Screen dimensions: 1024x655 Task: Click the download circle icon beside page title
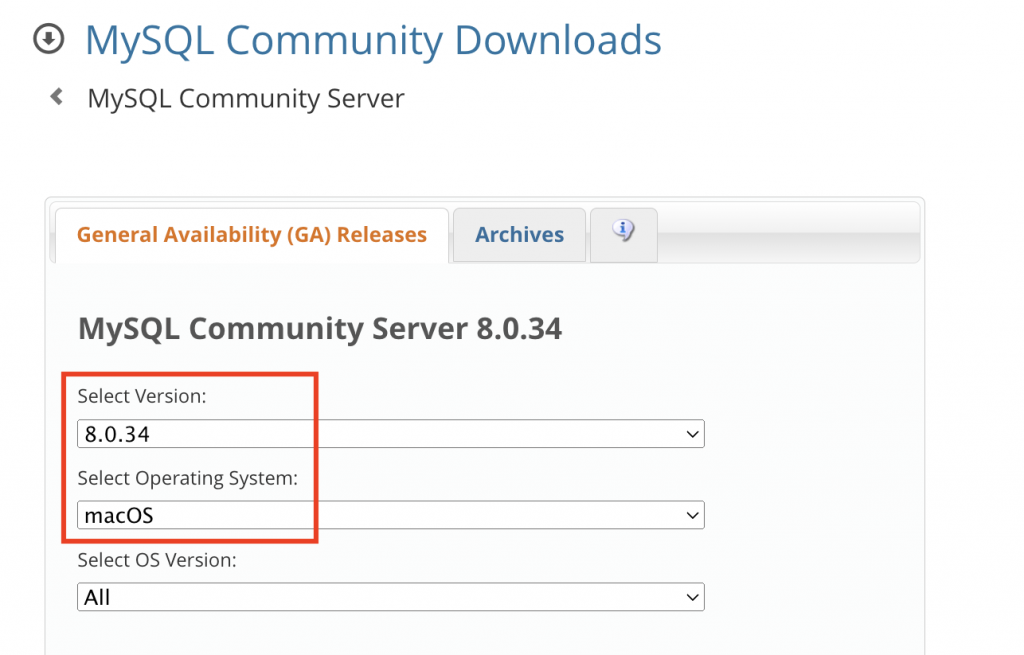coord(49,39)
